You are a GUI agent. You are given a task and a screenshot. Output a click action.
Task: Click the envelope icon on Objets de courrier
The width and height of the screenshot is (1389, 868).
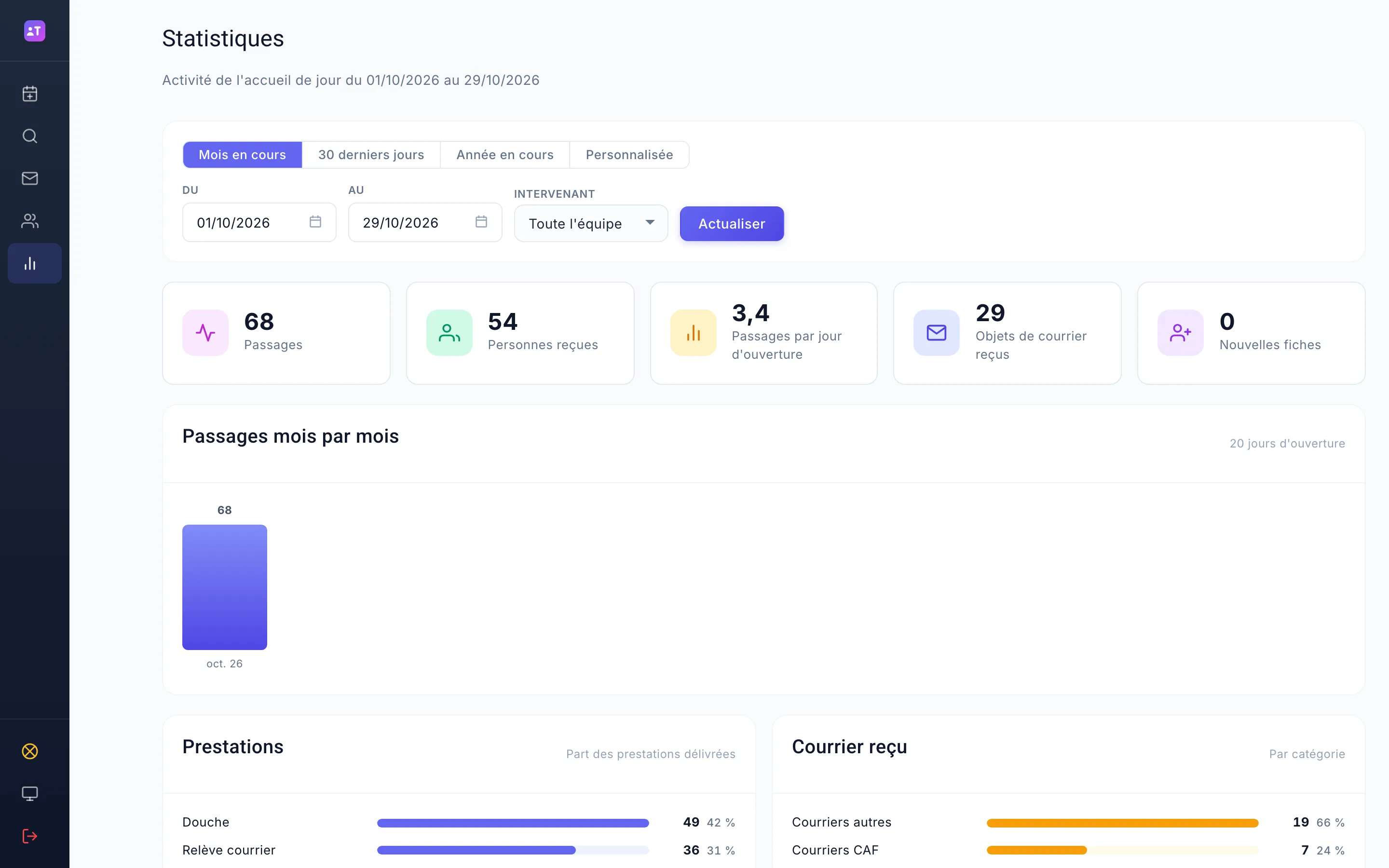(937, 333)
